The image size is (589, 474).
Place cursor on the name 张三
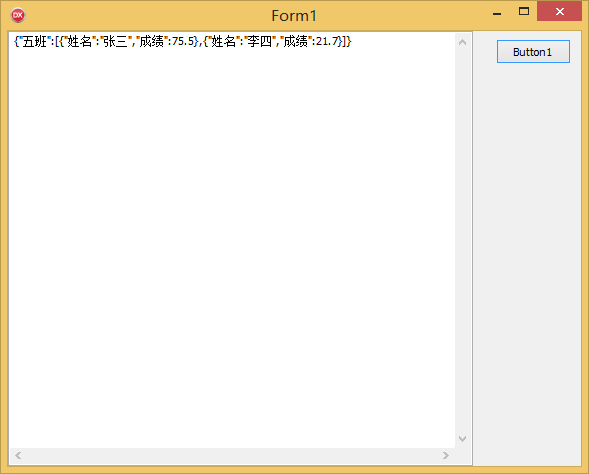115,41
